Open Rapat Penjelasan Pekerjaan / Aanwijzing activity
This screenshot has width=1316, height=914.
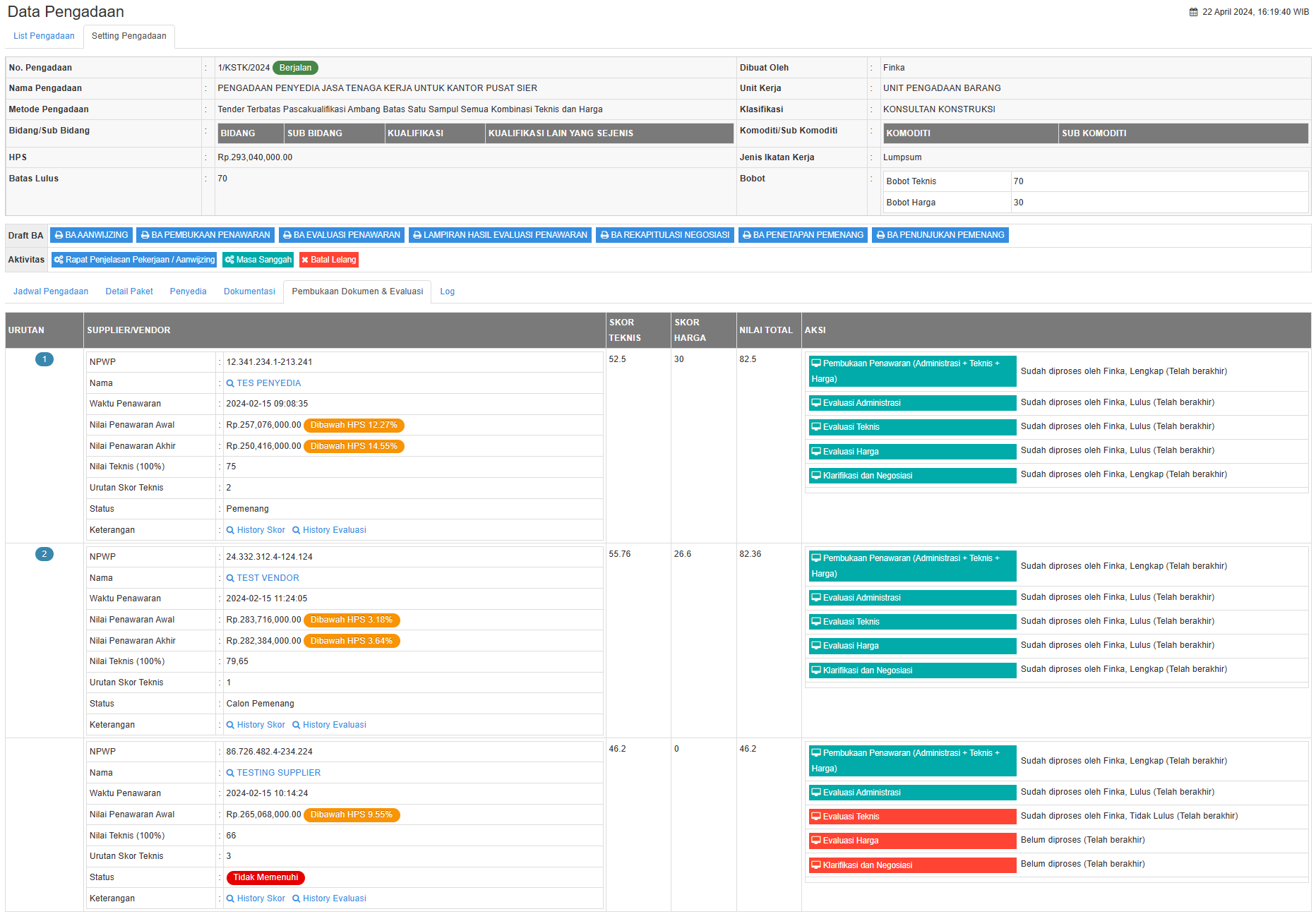tap(134, 260)
